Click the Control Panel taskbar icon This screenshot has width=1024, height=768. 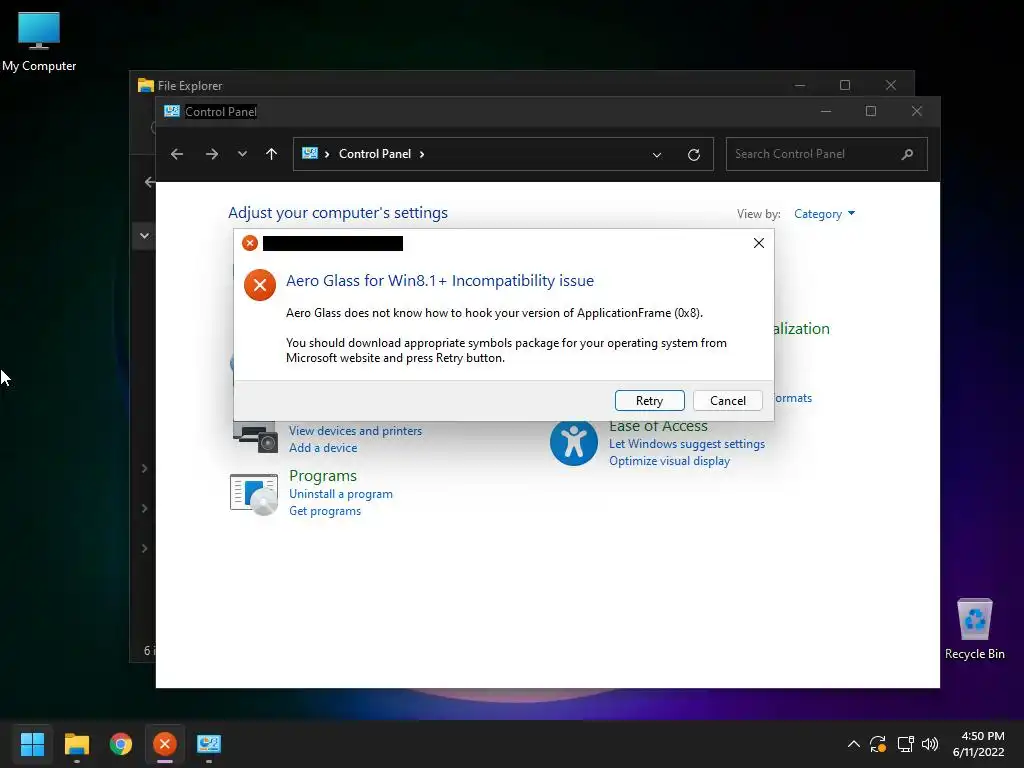click(x=209, y=744)
